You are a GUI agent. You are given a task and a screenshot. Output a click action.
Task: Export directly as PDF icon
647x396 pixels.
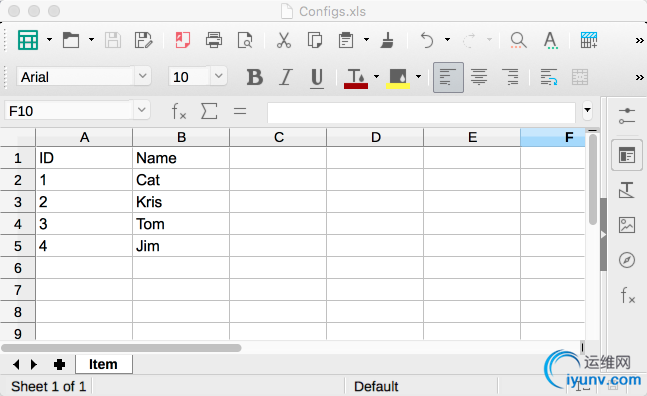pyautogui.click(x=182, y=40)
